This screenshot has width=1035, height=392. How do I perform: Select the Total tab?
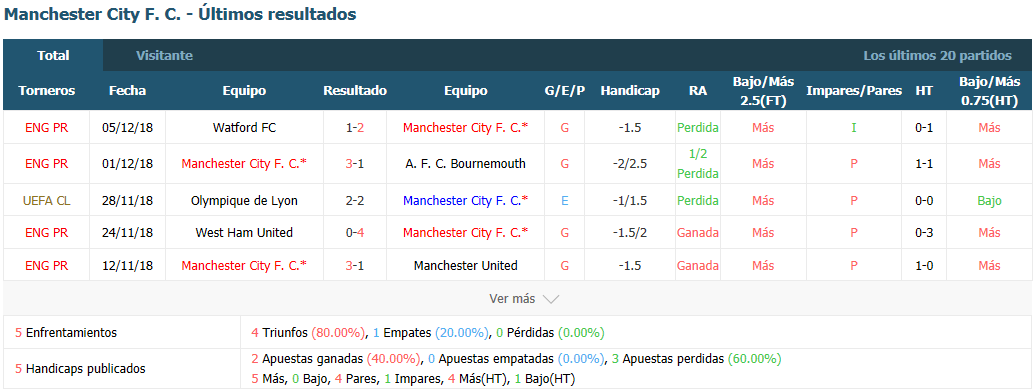click(53, 55)
